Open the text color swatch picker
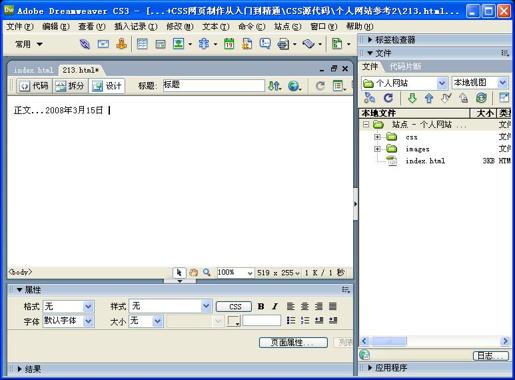The height and width of the screenshot is (380, 515). pos(234,321)
